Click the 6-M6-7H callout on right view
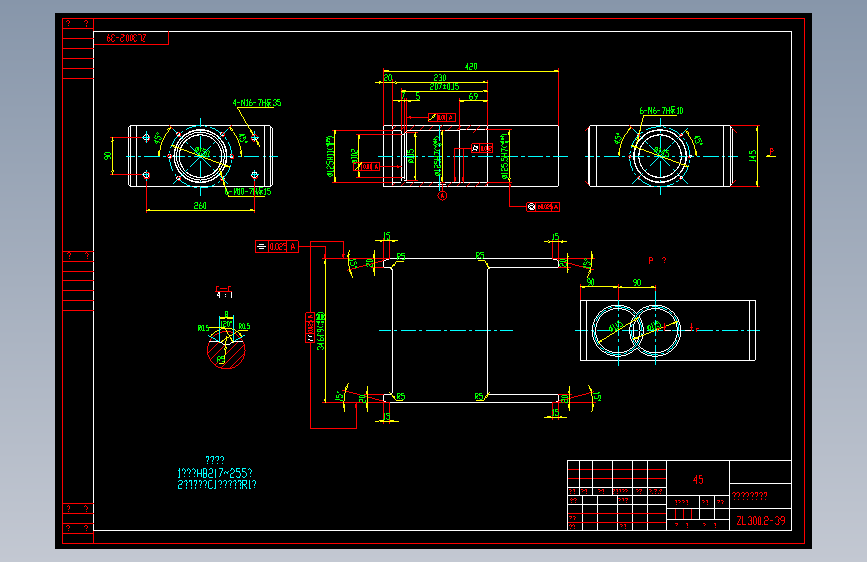 pyautogui.click(x=661, y=111)
